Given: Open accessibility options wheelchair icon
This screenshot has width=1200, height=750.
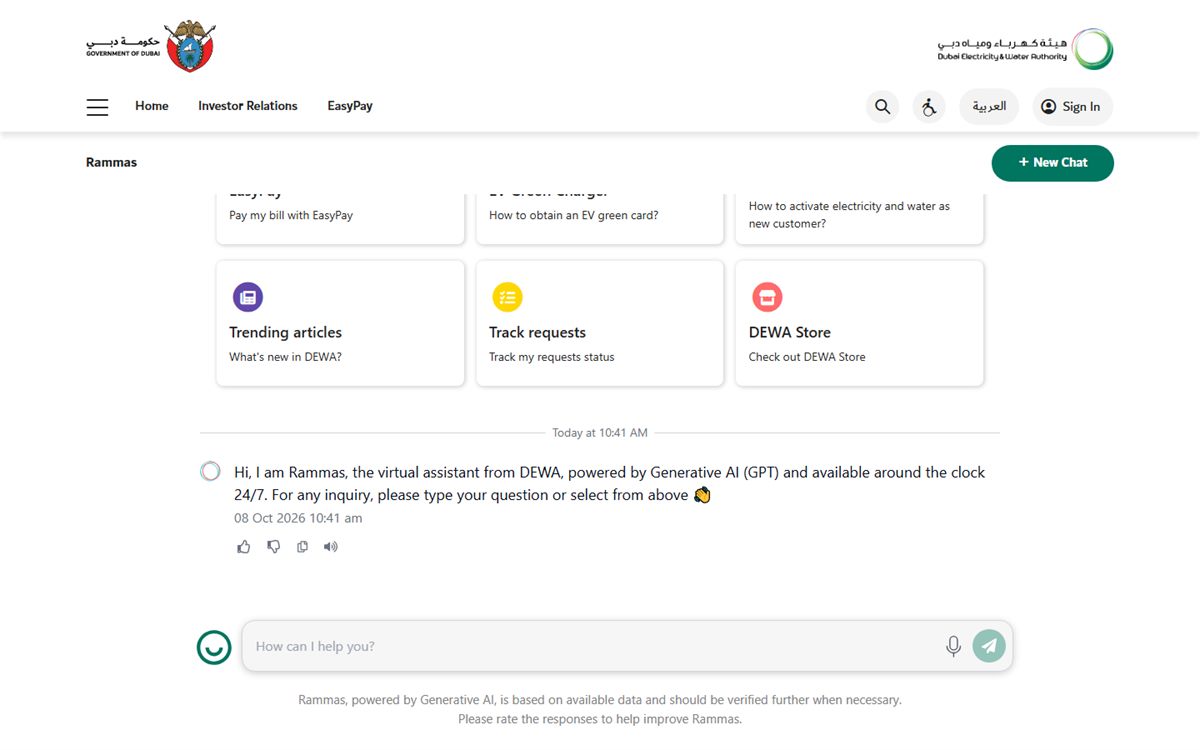Looking at the screenshot, I should (x=929, y=107).
